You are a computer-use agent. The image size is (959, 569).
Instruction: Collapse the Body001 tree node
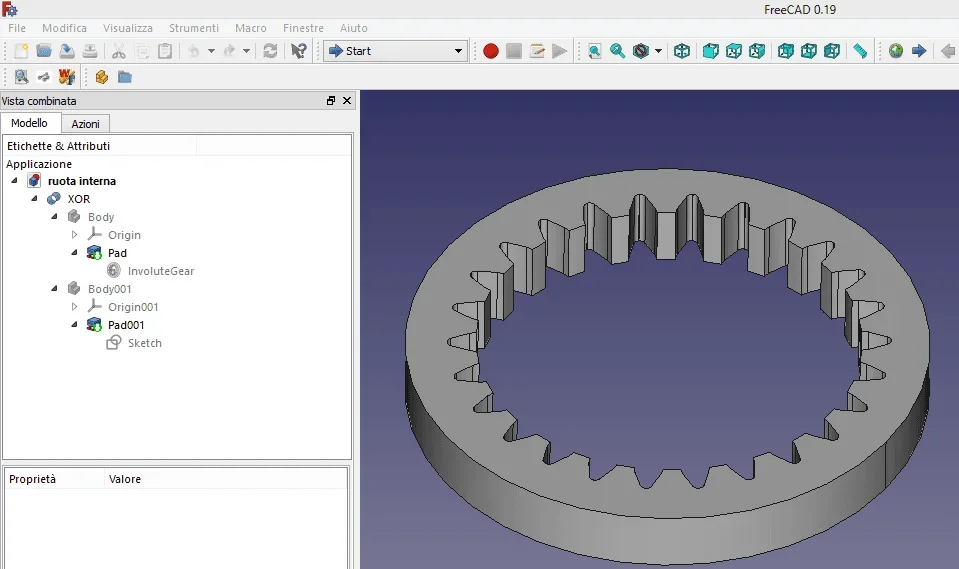pyautogui.click(x=54, y=288)
